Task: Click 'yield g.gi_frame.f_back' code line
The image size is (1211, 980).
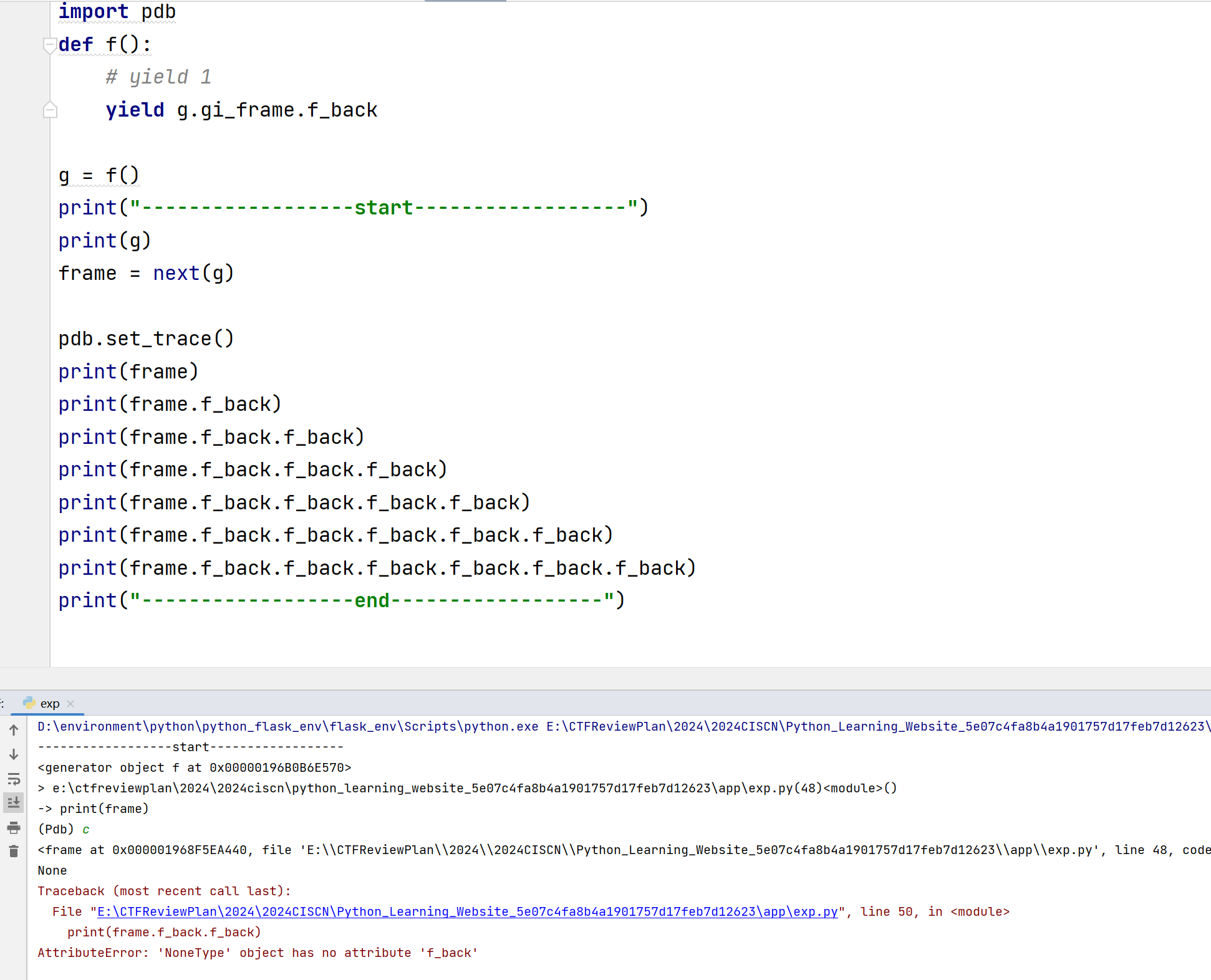Action: [x=241, y=110]
